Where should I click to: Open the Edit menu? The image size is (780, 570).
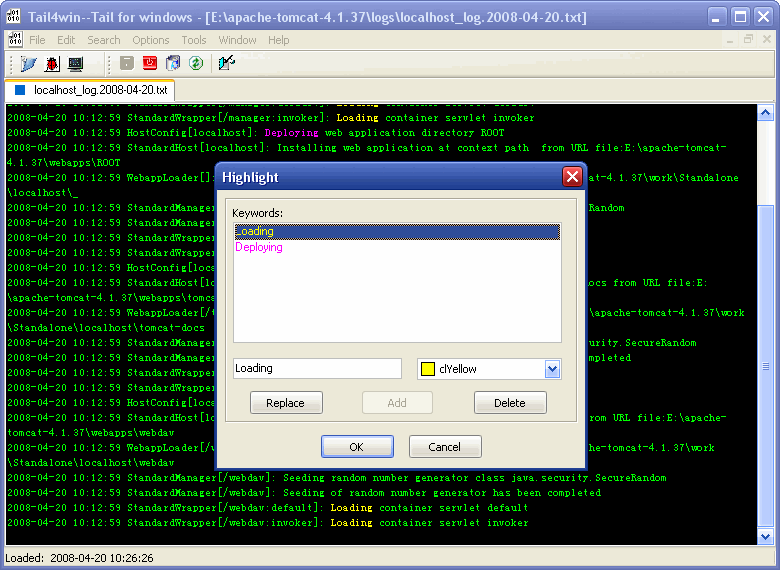(x=66, y=40)
